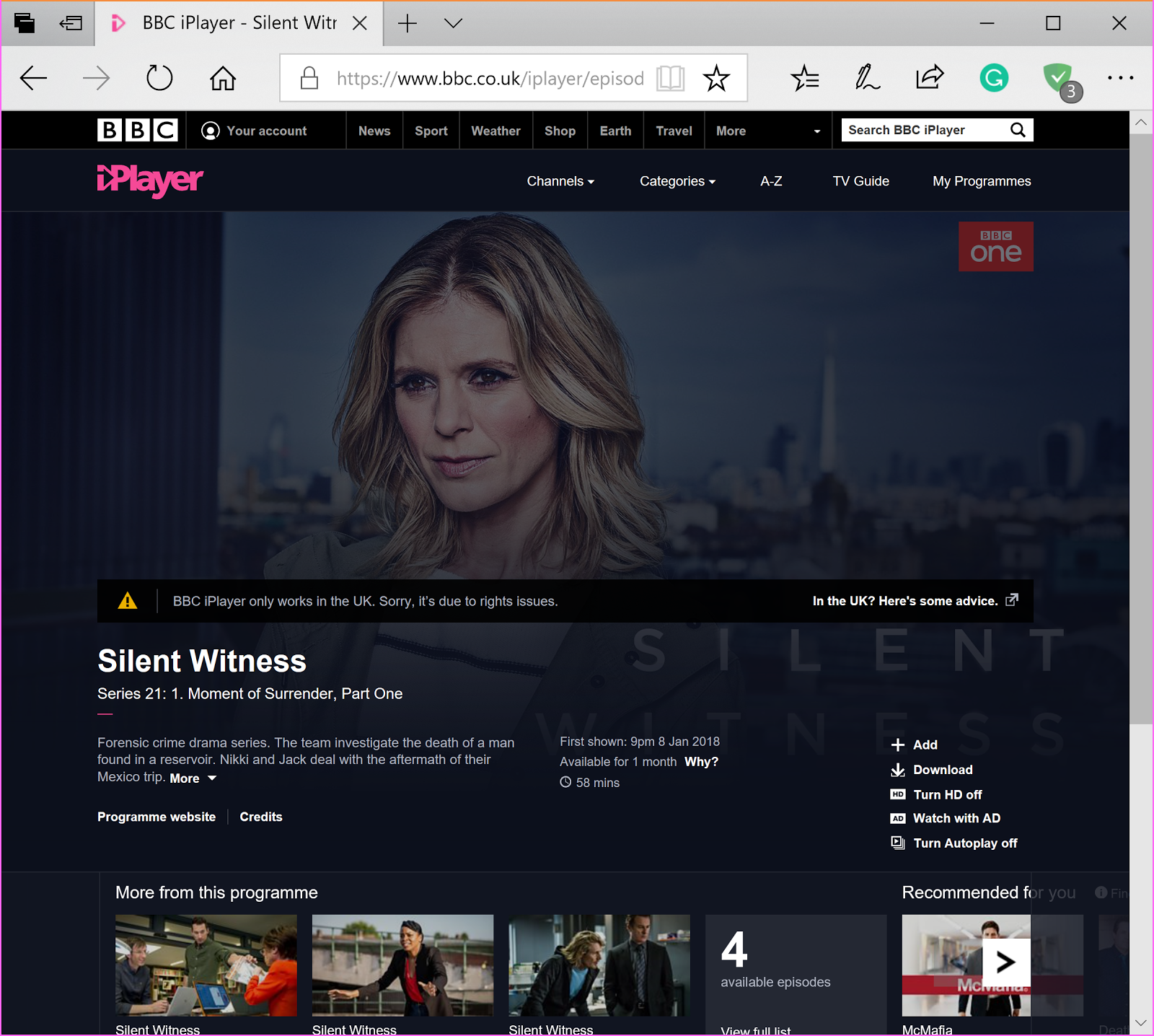Click the BBC logo
Viewport: 1154px width, 1036px height.
click(x=138, y=130)
